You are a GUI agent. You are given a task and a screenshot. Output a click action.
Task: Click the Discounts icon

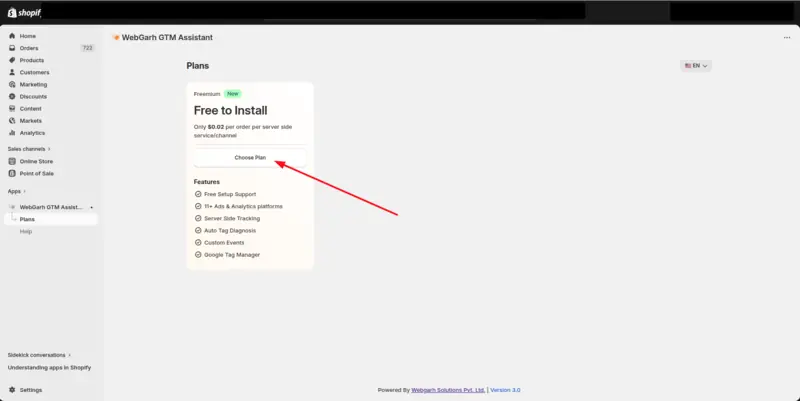tap(12, 96)
